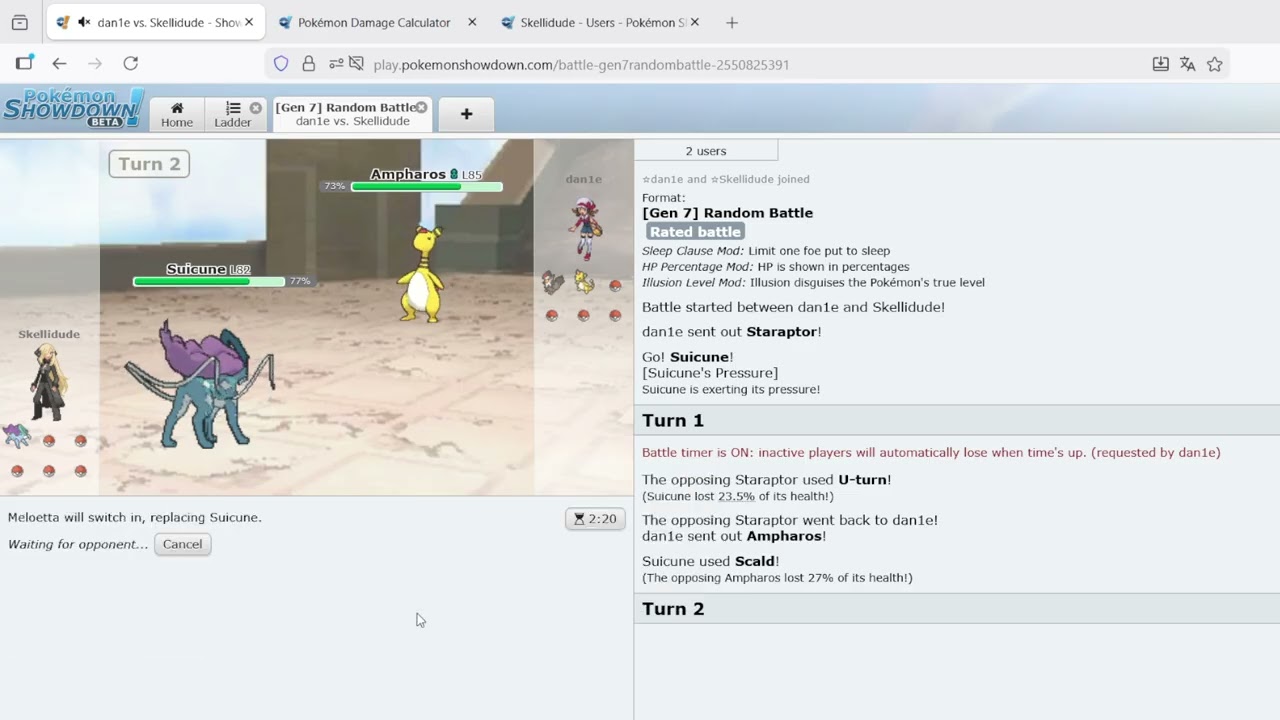Open site permissions icon in address bar
This screenshot has height=720, width=1280.
coord(337,64)
